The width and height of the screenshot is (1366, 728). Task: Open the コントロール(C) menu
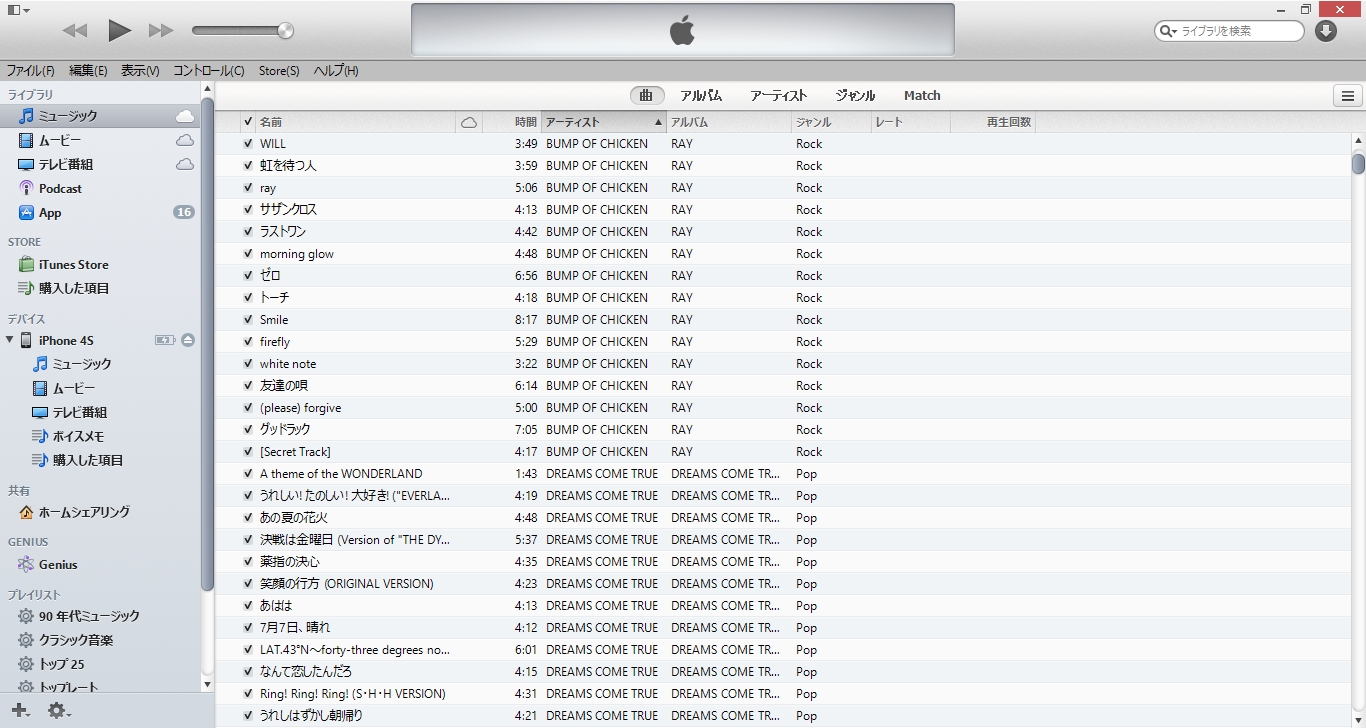[209, 71]
